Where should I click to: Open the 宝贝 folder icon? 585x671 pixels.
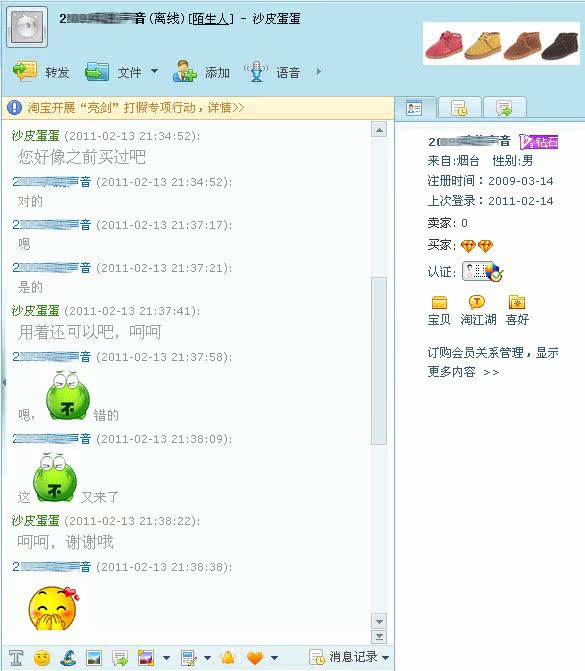click(439, 302)
